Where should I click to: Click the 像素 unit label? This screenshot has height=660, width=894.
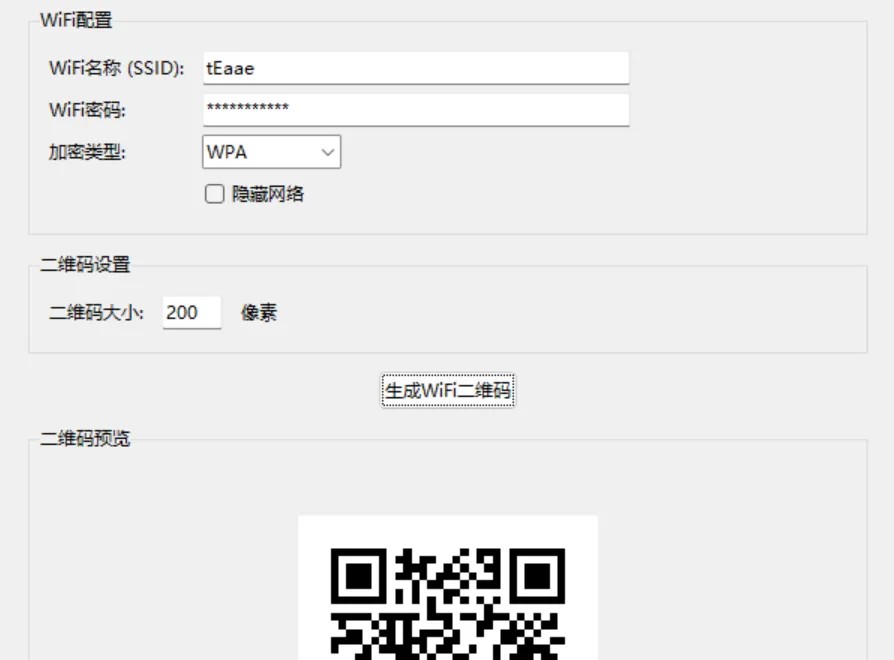259,312
